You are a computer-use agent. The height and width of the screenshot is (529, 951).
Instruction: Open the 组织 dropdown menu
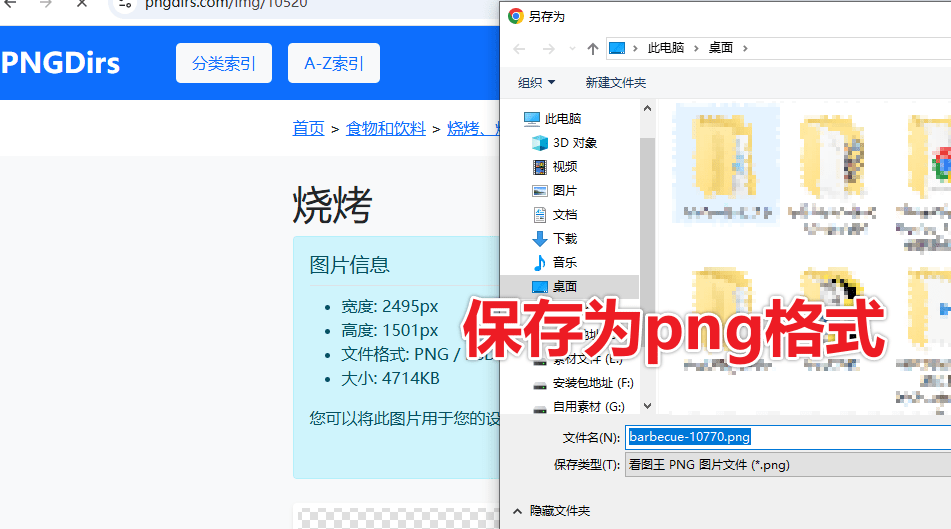[536, 83]
